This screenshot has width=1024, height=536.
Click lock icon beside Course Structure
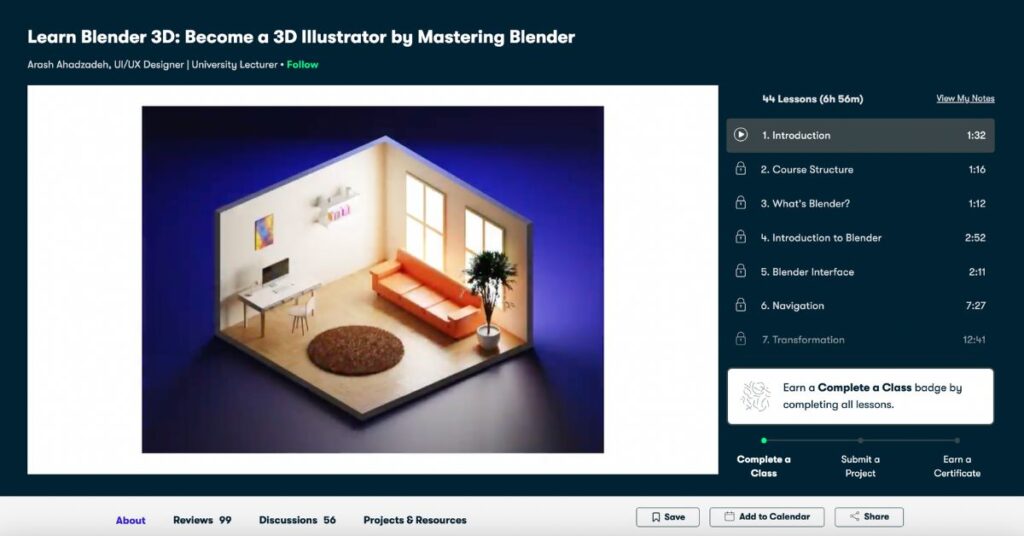pyautogui.click(x=741, y=169)
